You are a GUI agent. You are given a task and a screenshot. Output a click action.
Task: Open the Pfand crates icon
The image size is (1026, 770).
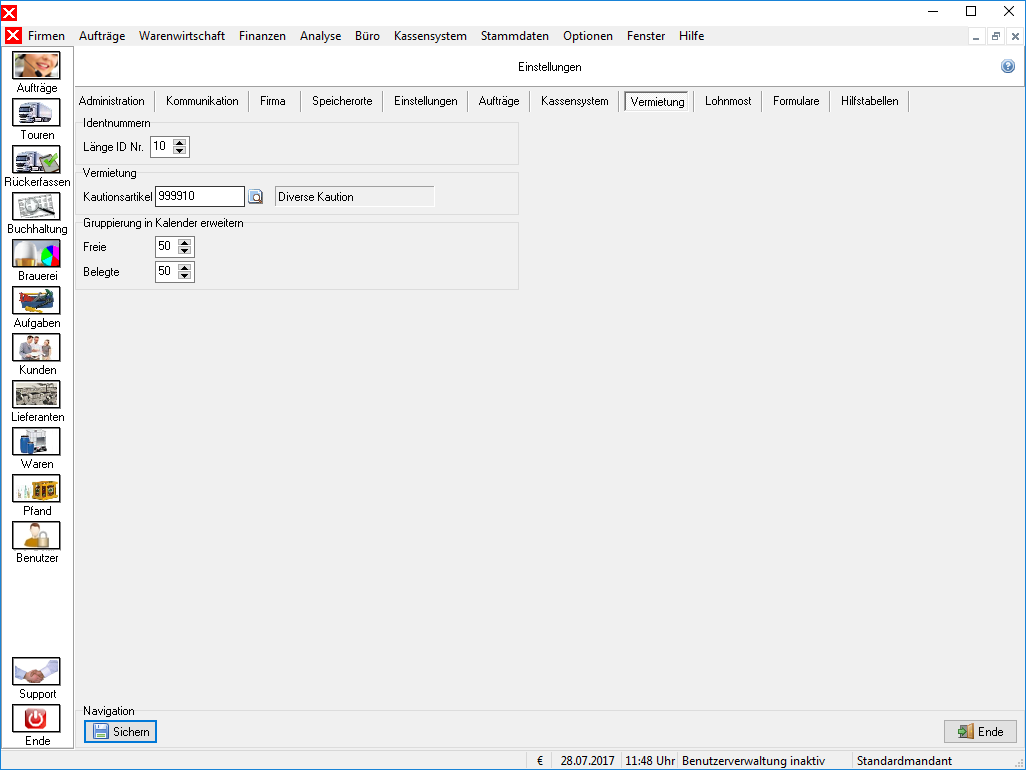(x=36, y=489)
